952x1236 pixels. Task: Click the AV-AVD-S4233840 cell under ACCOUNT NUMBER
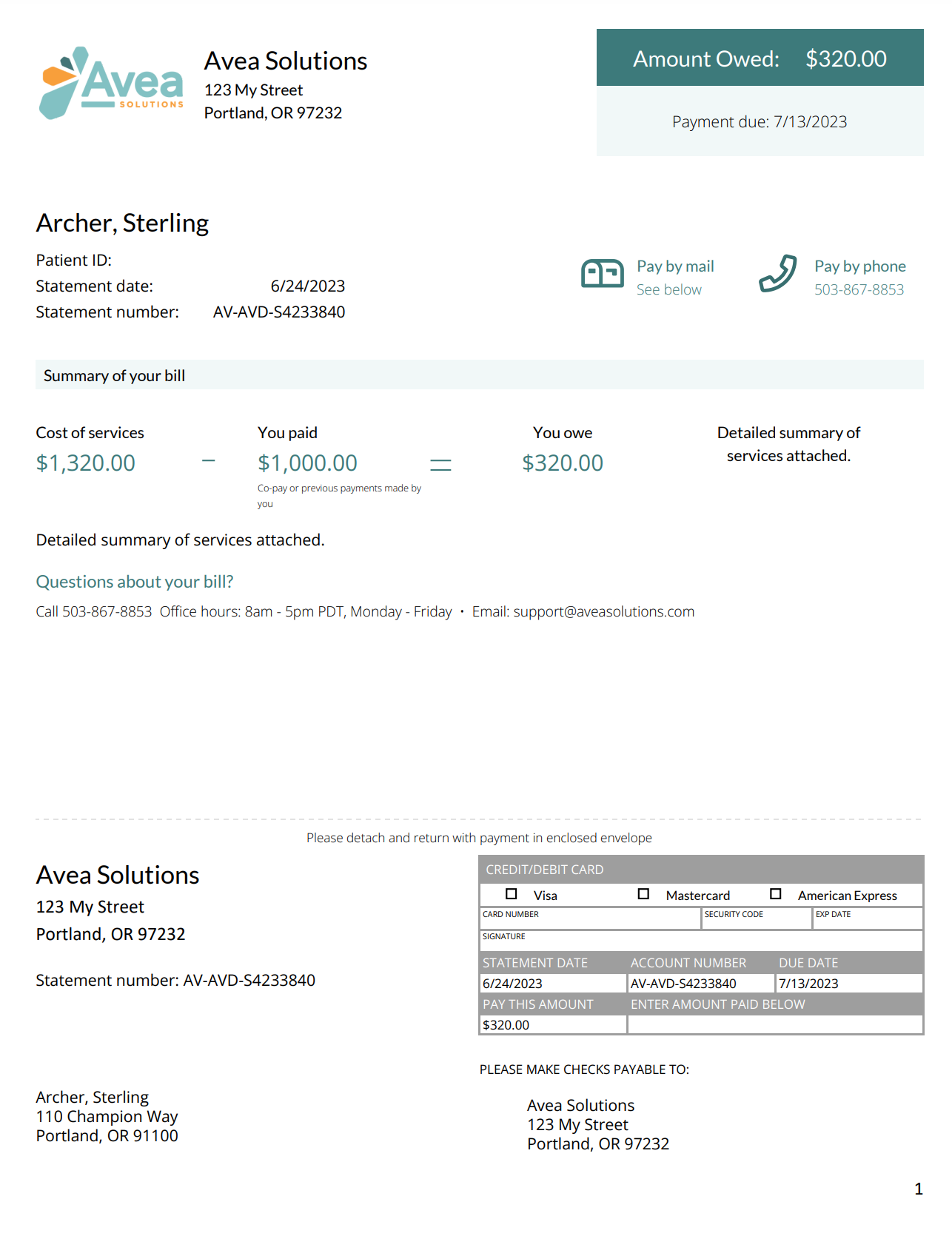(x=701, y=983)
